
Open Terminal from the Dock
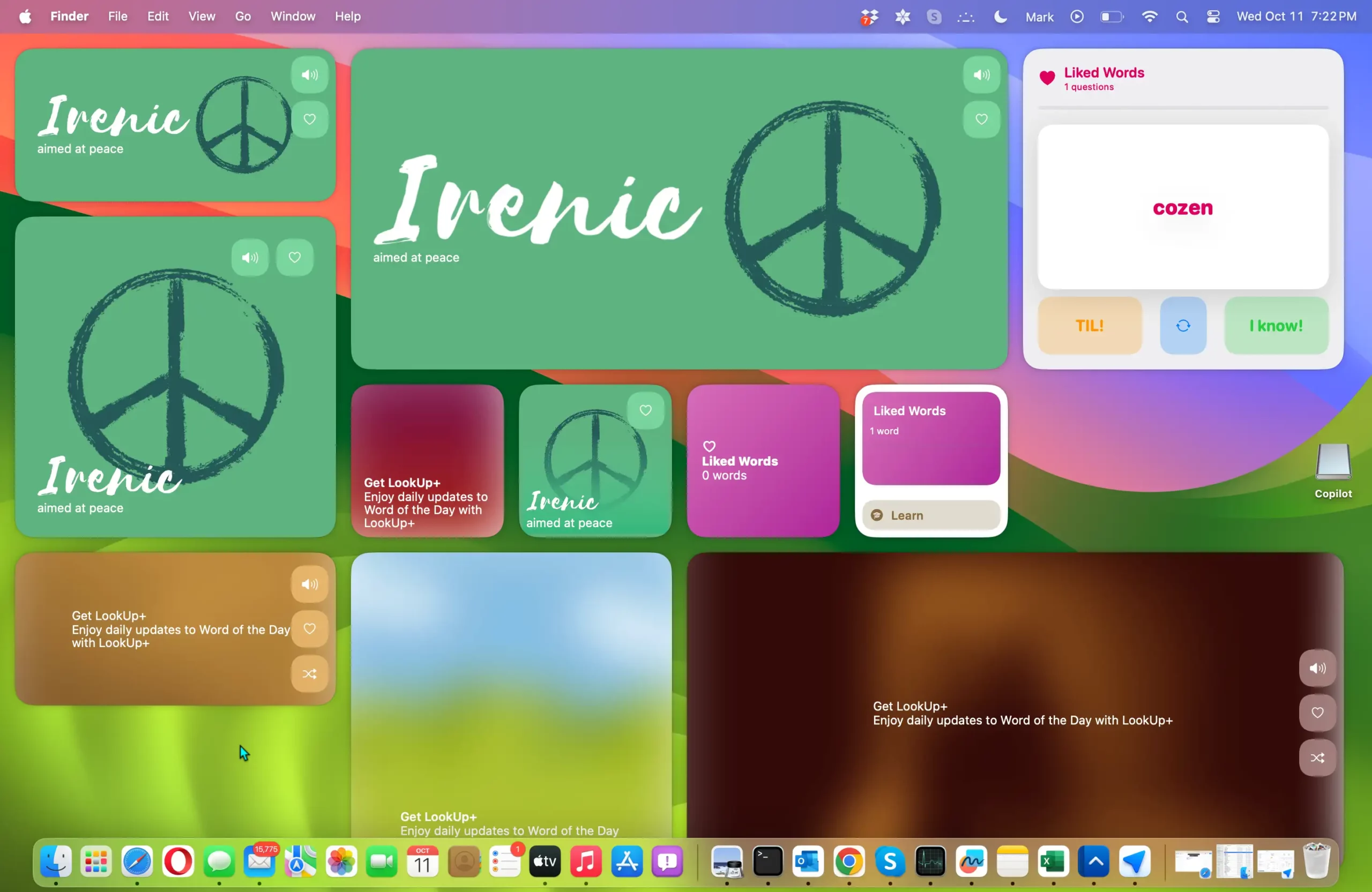coord(768,862)
